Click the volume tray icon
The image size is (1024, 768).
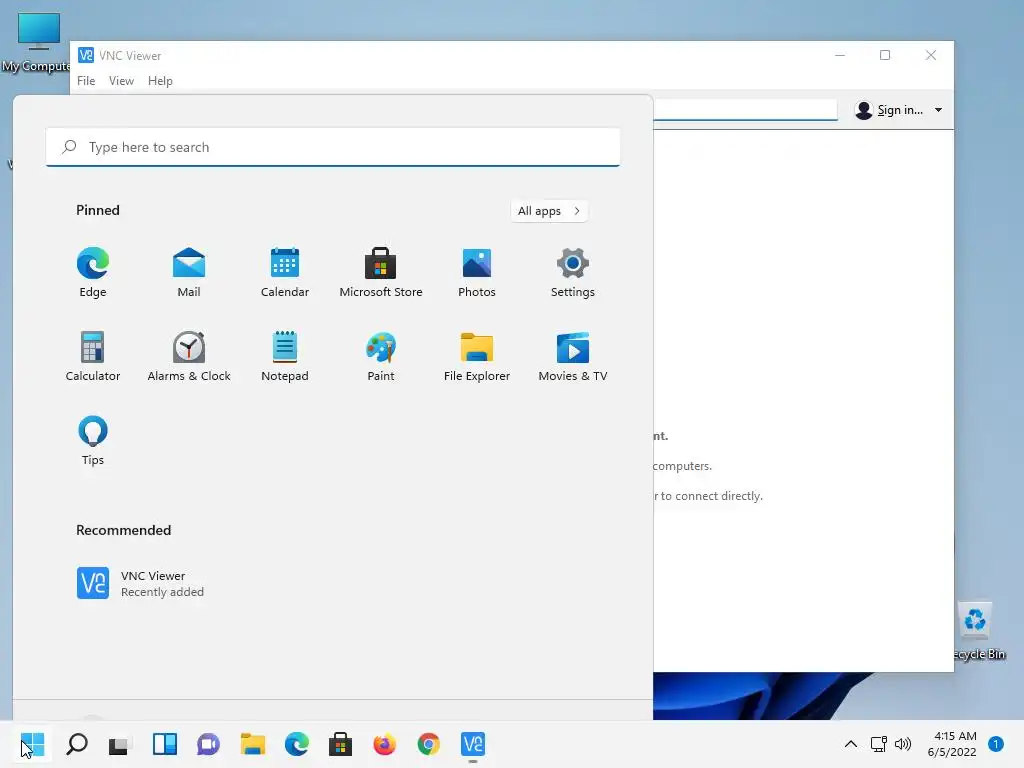coord(903,744)
